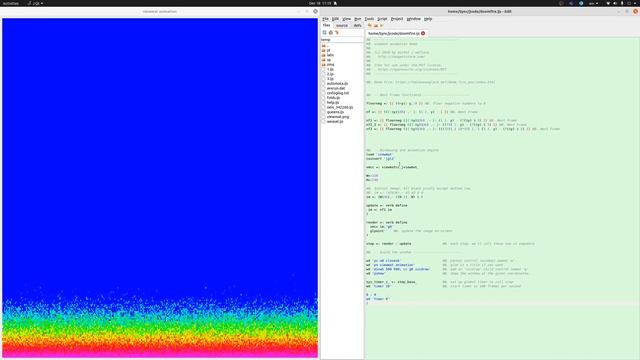Click the path field showing 'temp'
The image size is (640, 360).
click(x=342, y=40)
